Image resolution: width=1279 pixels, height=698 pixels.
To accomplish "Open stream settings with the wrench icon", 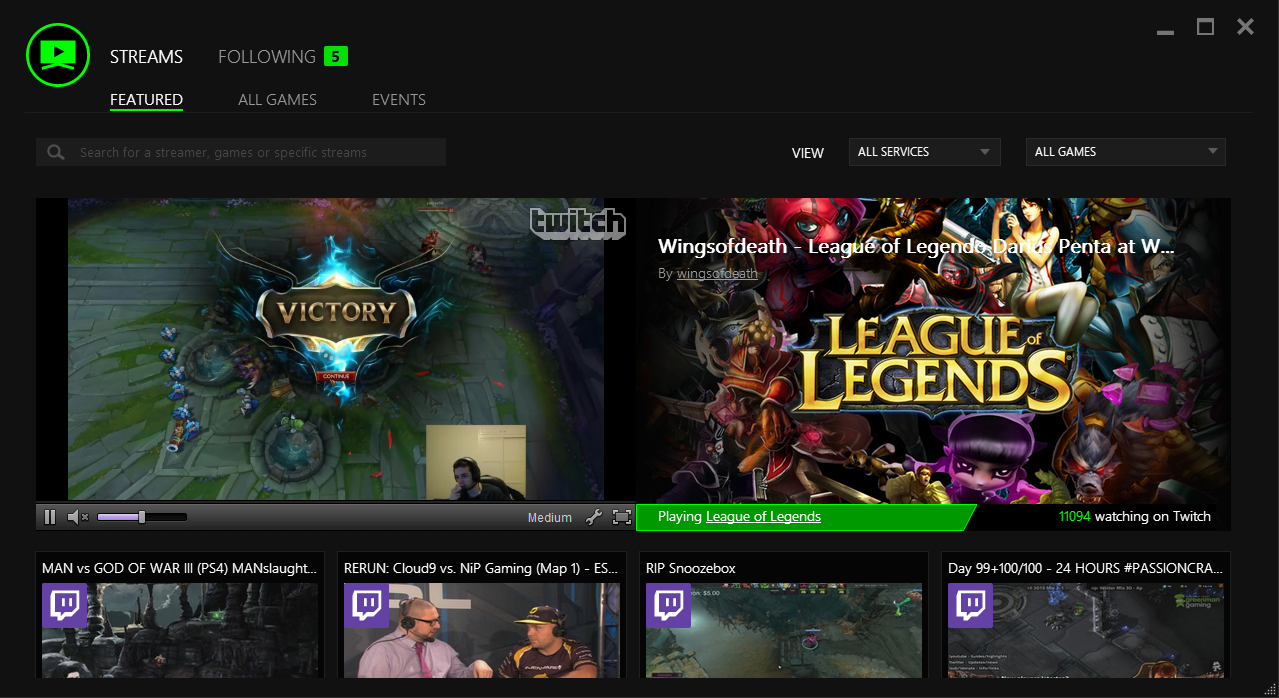I will pos(594,517).
